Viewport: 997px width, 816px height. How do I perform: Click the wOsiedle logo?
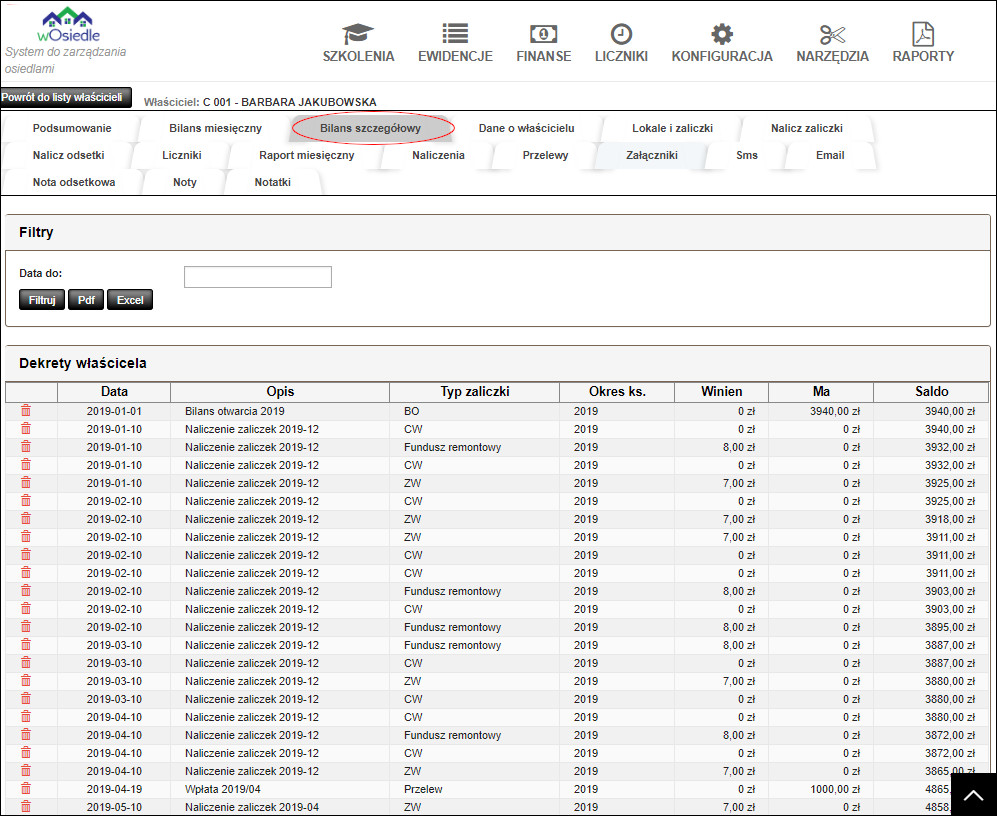click(68, 24)
